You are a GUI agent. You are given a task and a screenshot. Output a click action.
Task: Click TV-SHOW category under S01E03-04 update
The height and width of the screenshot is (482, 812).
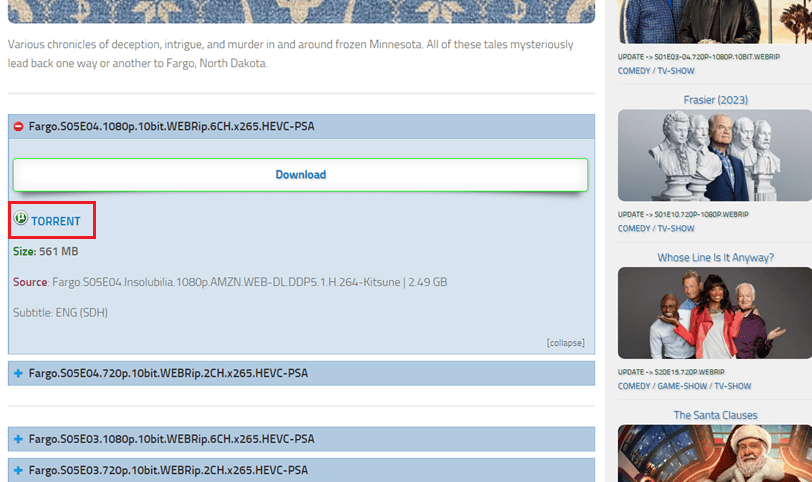pos(676,71)
